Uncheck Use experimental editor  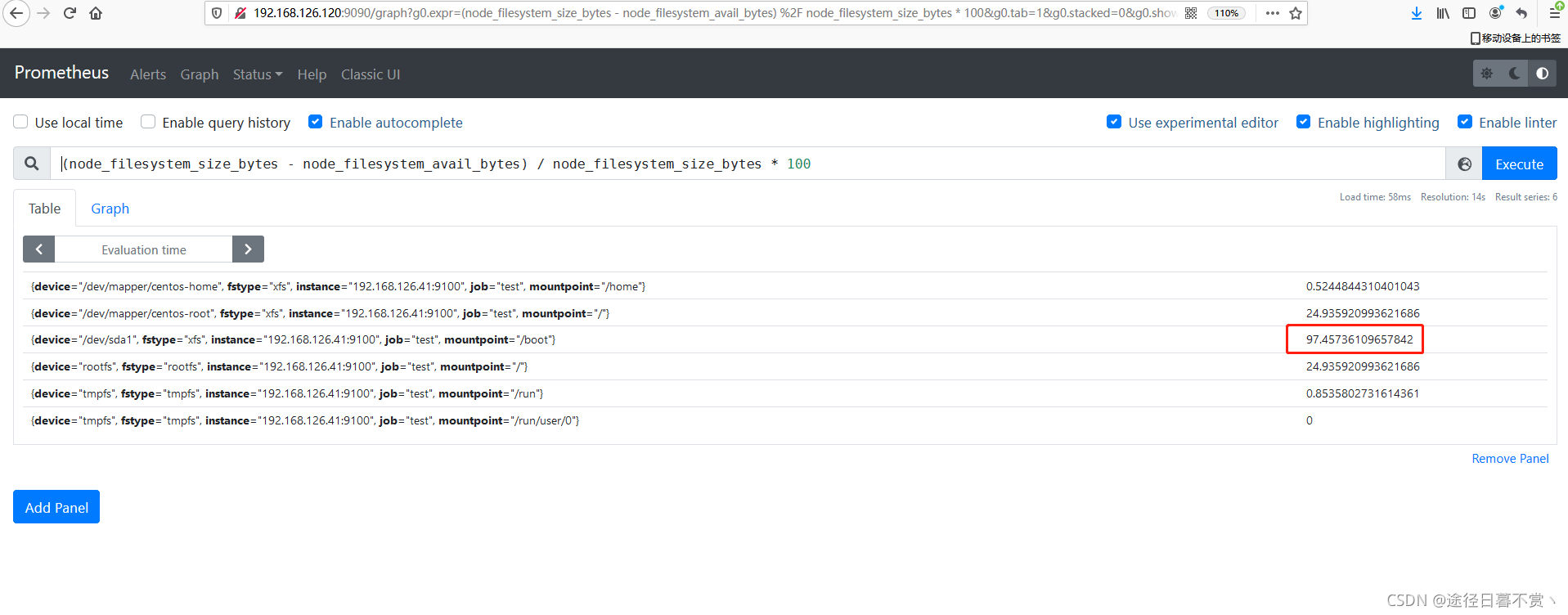click(x=1114, y=122)
